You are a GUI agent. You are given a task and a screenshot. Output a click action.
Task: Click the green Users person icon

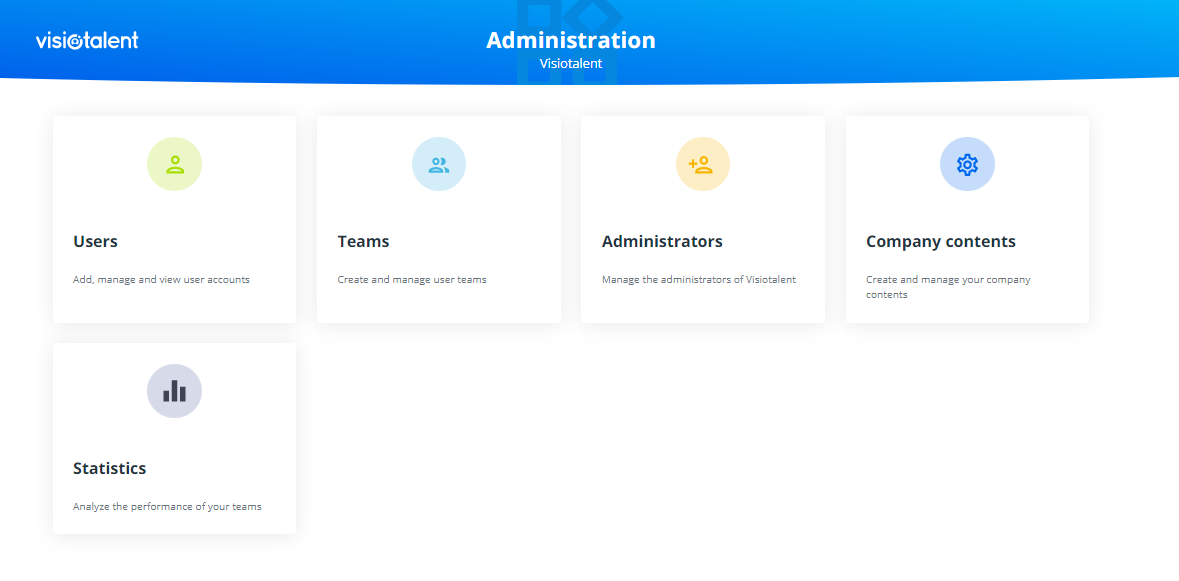[174, 164]
